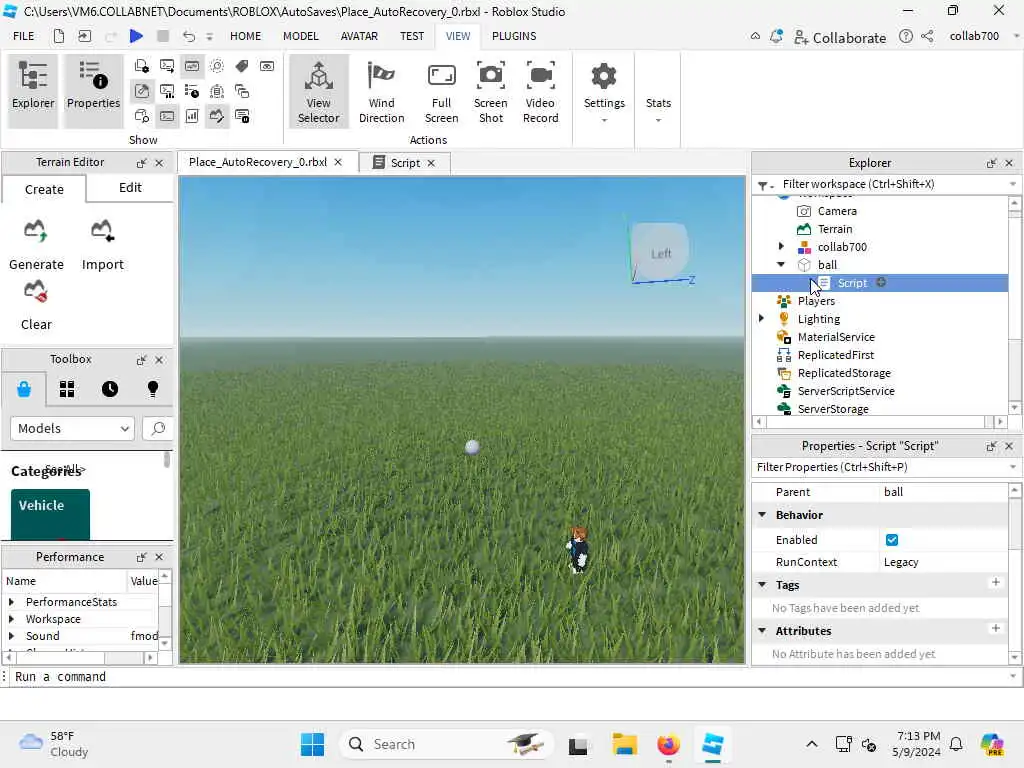Click the Share icon near collab700

[x=927, y=36]
